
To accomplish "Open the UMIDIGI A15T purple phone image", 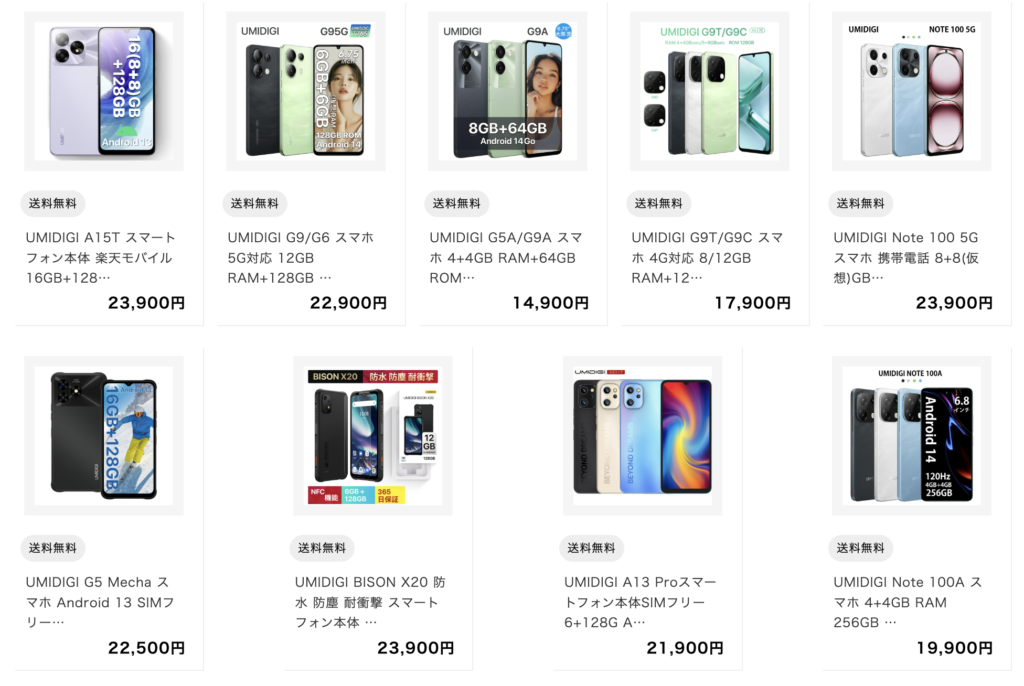I will 104,91.
